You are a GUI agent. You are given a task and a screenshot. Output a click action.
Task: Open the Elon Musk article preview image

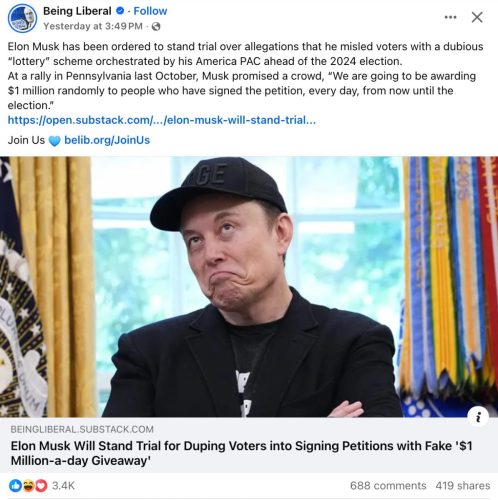249,287
